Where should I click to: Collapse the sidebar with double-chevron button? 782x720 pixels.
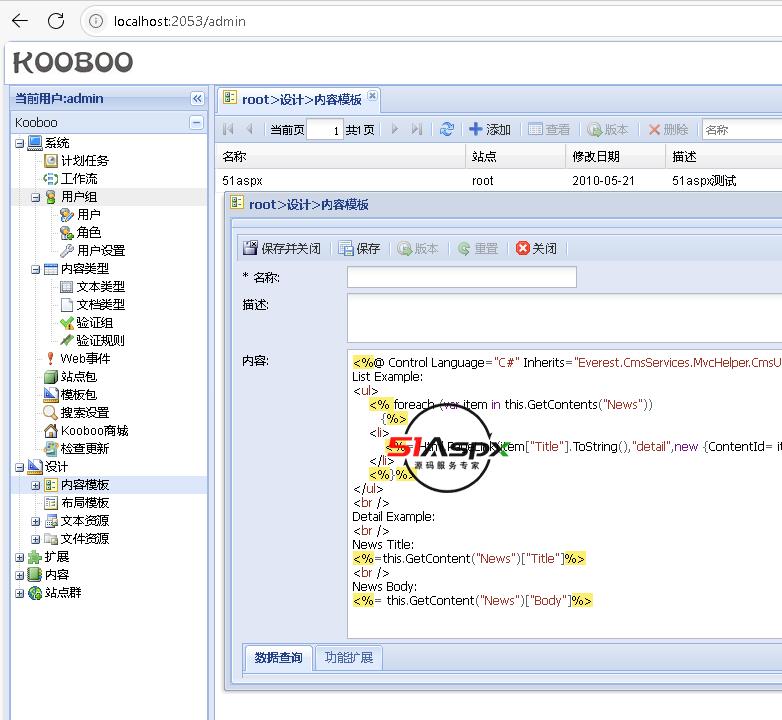click(x=197, y=98)
